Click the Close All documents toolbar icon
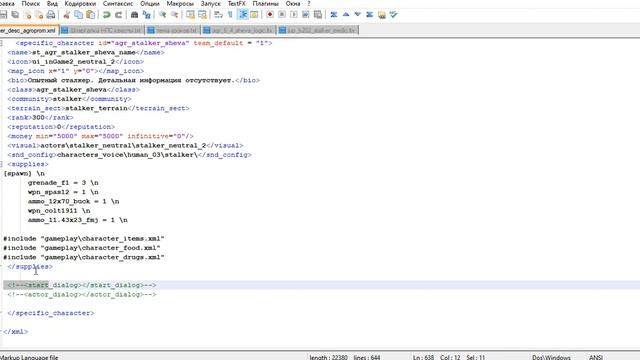 [x=39, y=15]
